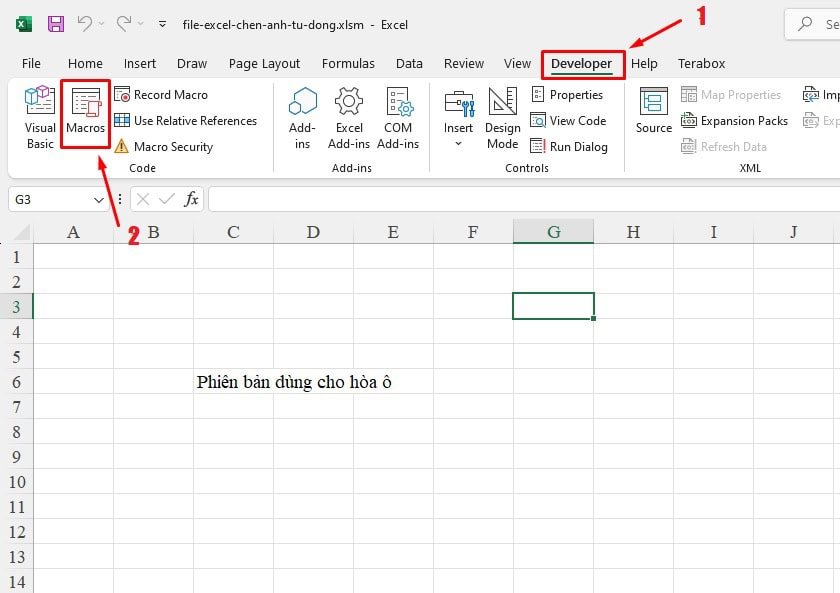Switch to the Page Layout tab

(264, 63)
